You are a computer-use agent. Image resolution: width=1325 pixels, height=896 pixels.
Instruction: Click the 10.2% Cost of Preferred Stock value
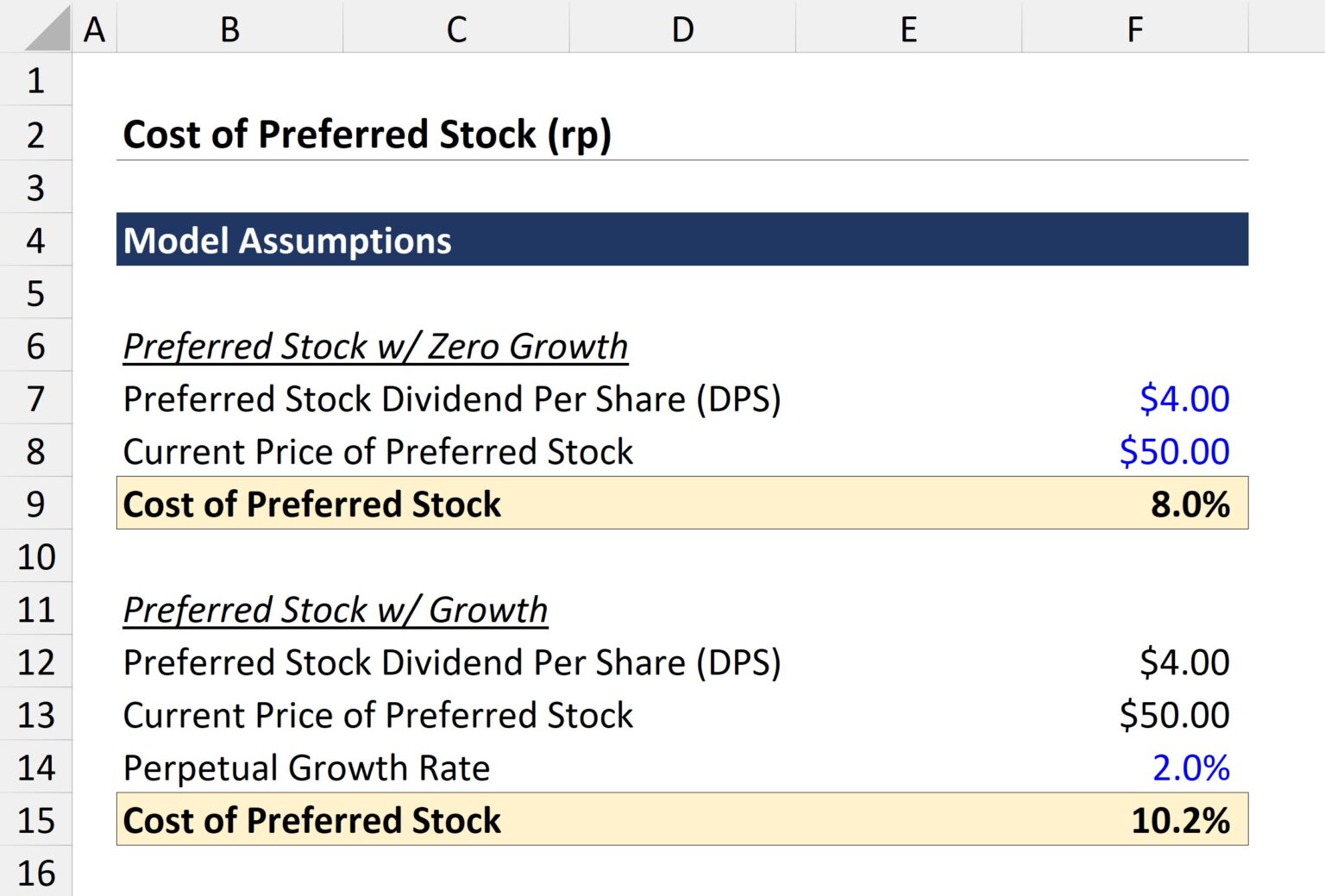pyautogui.click(x=1180, y=821)
